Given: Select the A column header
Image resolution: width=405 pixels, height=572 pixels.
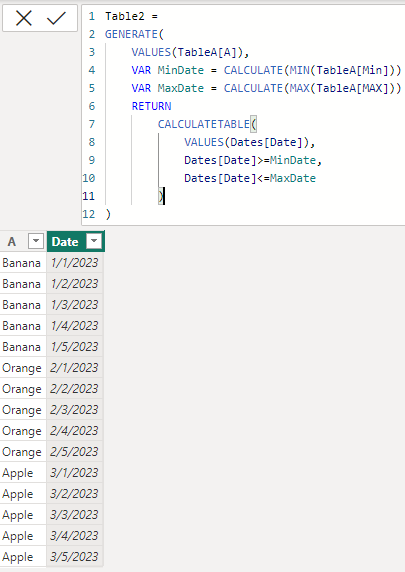Looking at the screenshot, I should 23,241.
